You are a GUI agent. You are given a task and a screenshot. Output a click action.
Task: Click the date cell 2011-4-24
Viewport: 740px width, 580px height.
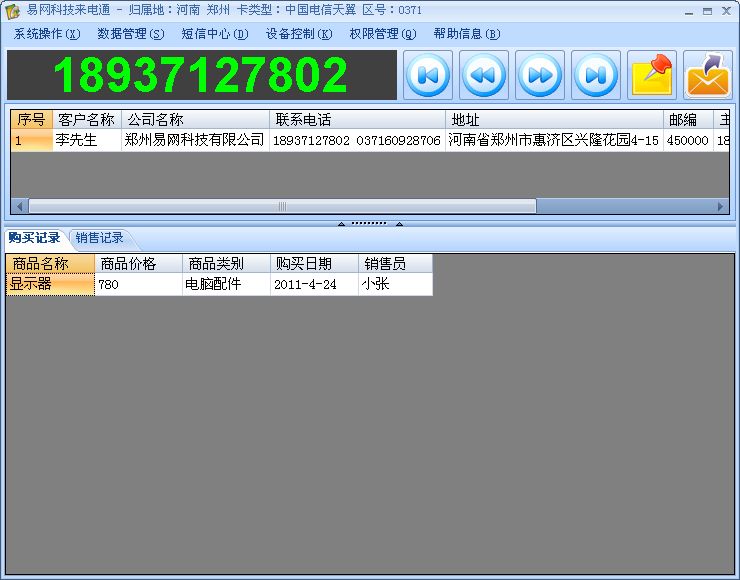tap(314, 284)
